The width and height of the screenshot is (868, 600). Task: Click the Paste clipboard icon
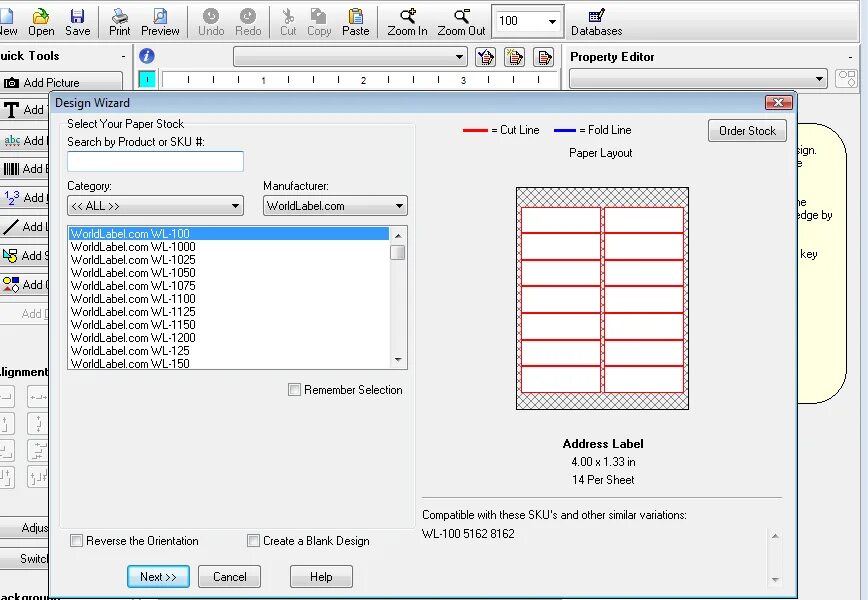click(x=355, y=23)
